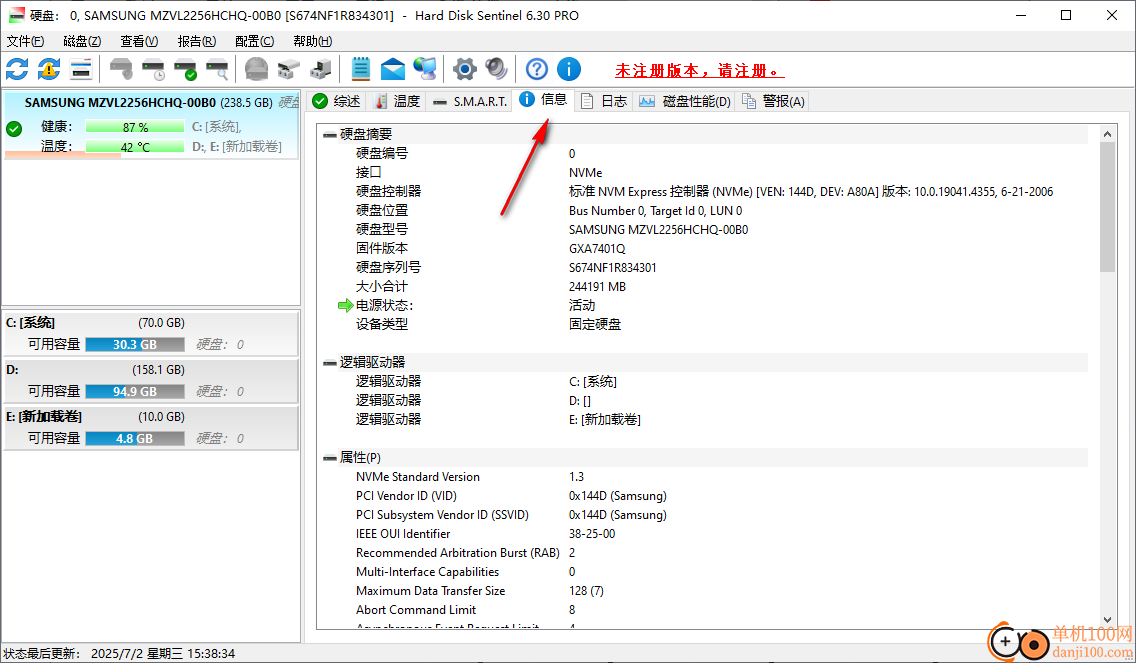The width and height of the screenshot is (1136, 663).
Task: Open the 配置(C) menu
Action: (x=254, y=41)
